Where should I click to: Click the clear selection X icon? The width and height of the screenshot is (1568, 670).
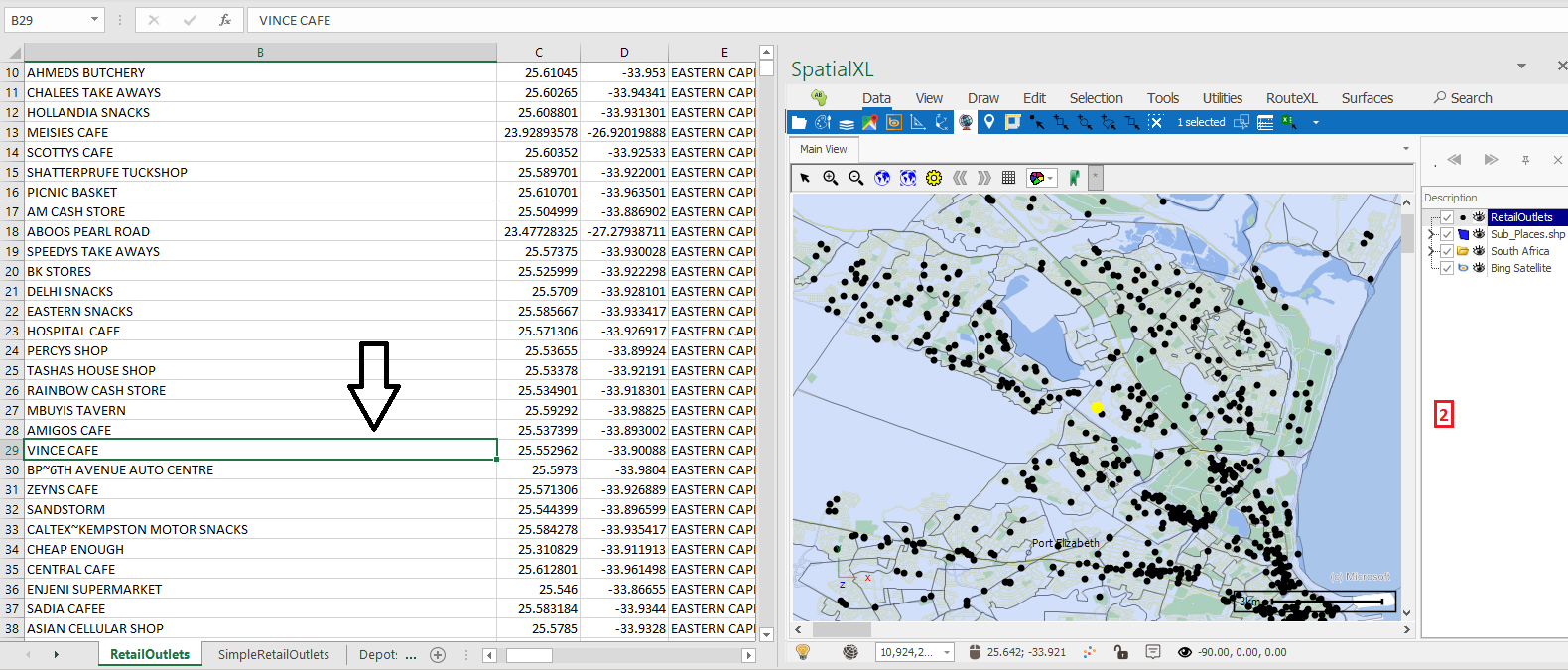pyautogui.click(x=1155, y=122)
